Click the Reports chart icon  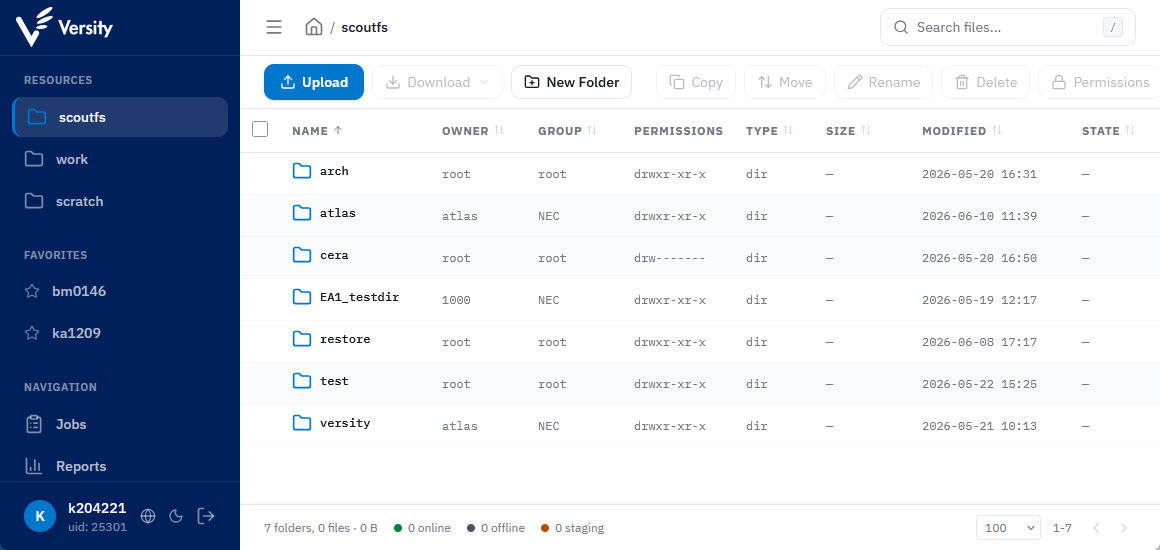[x=33, y=466]
